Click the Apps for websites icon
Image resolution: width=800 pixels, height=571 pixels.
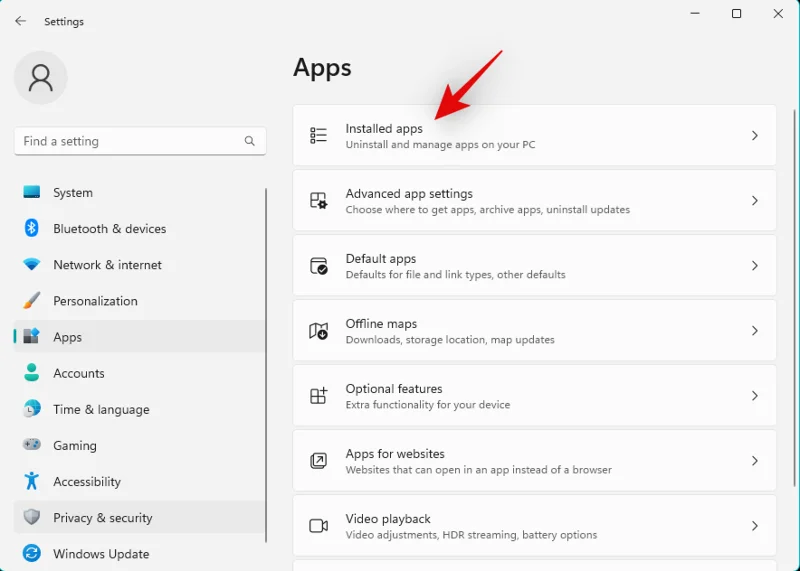click(x=318, y=461)
